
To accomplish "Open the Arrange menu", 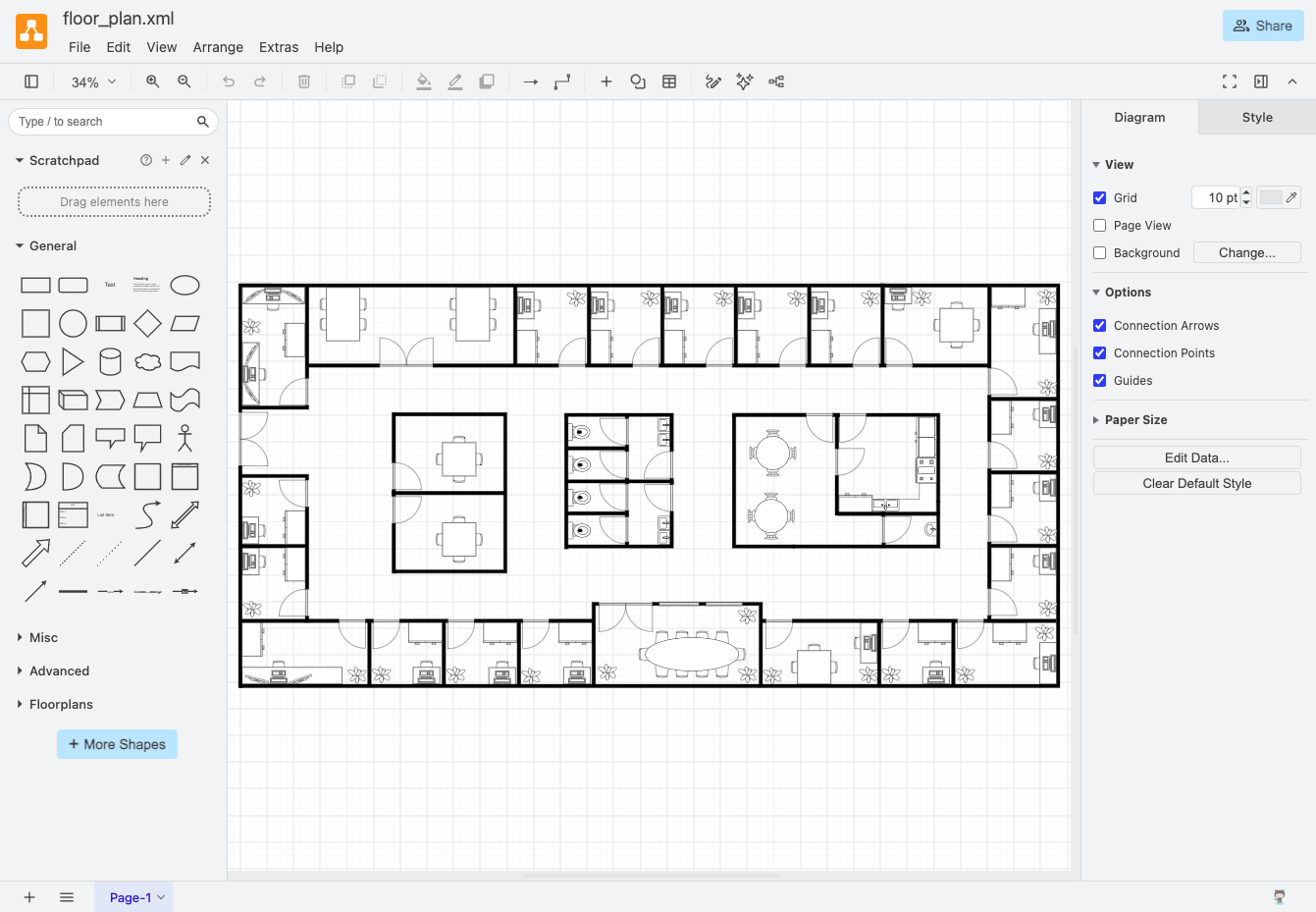I will coord(218,47).
